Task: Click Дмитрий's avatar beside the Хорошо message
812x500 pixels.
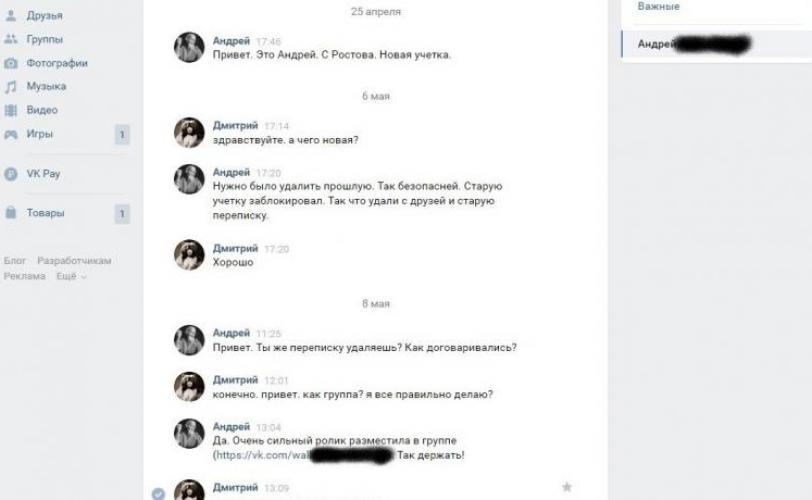Action: [189, 255]
